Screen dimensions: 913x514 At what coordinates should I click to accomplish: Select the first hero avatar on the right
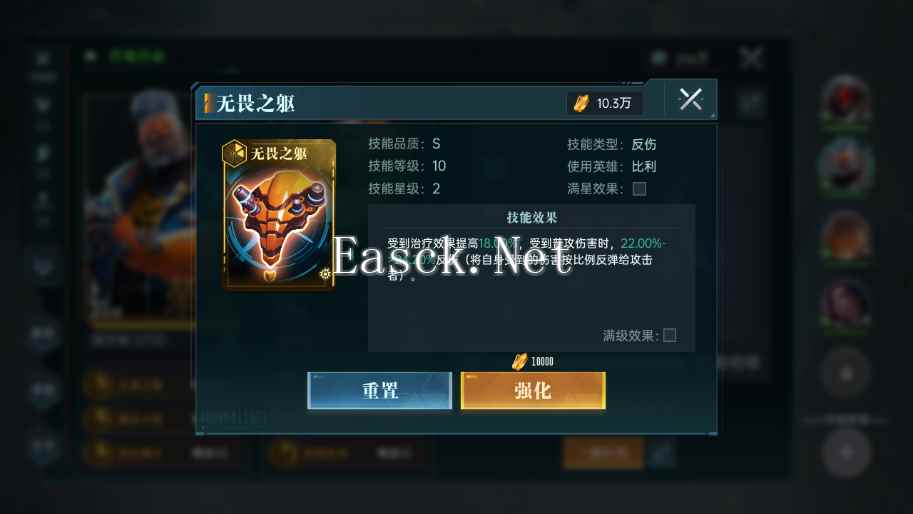(x=845, y=101)
